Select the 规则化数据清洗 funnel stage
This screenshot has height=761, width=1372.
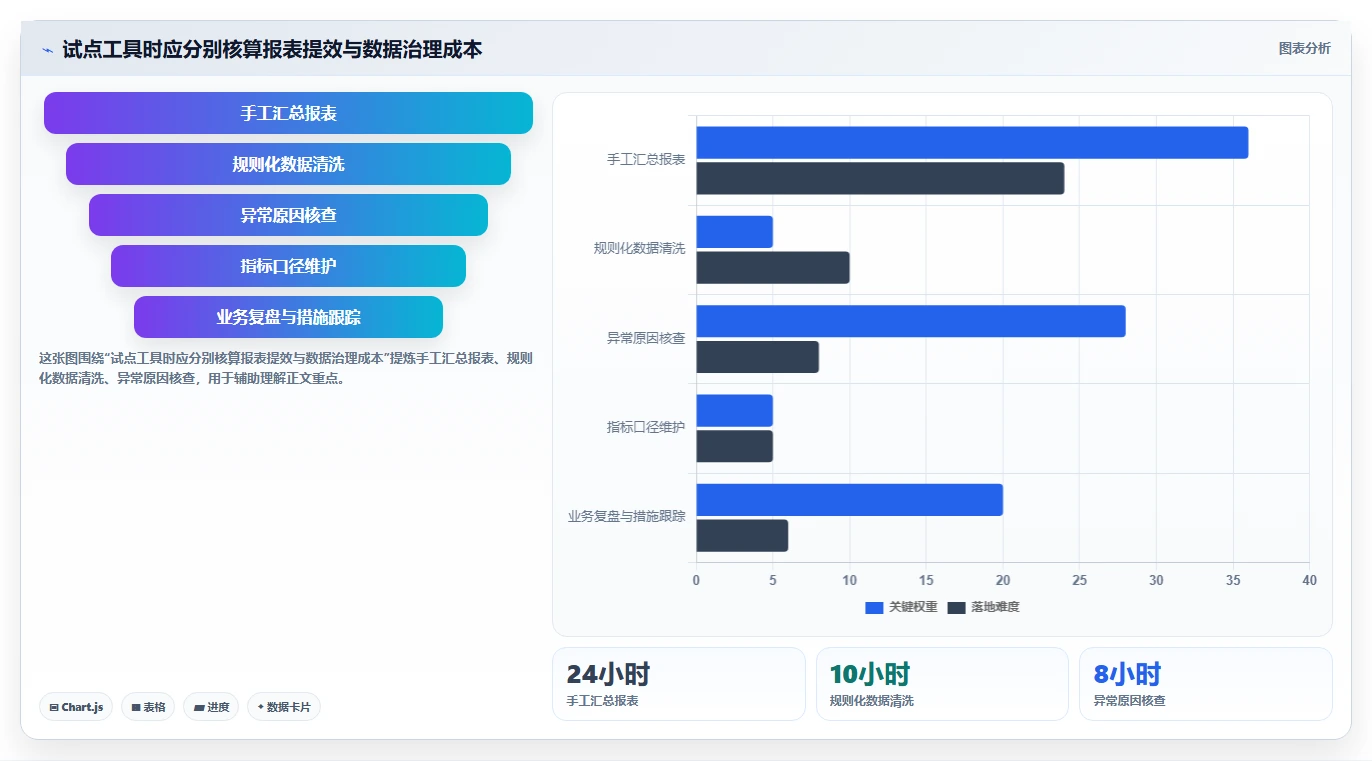288,164
